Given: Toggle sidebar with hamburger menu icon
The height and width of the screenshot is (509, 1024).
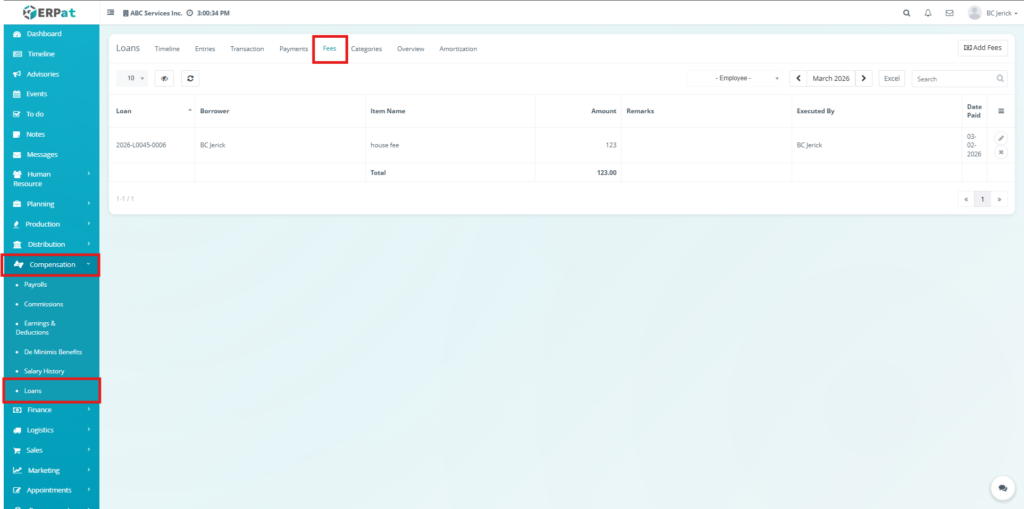Looking at the screenshot, I should pyautogui.click(x=111, y=13).
